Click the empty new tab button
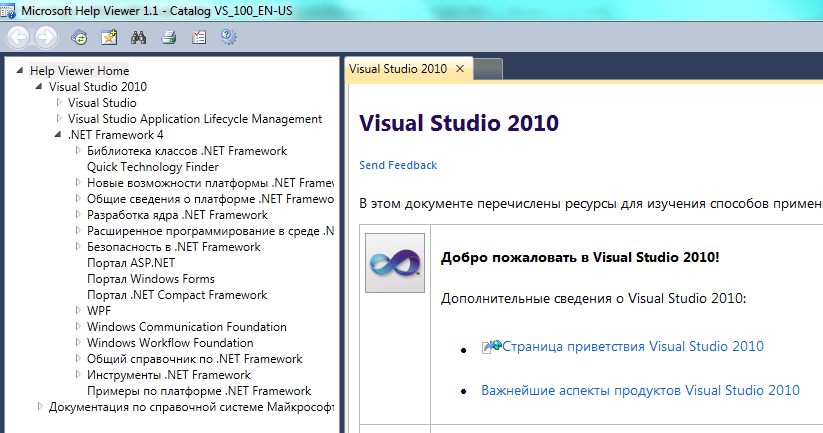The width and height of the screenshot is (823, 433). [x=487, y=69]
